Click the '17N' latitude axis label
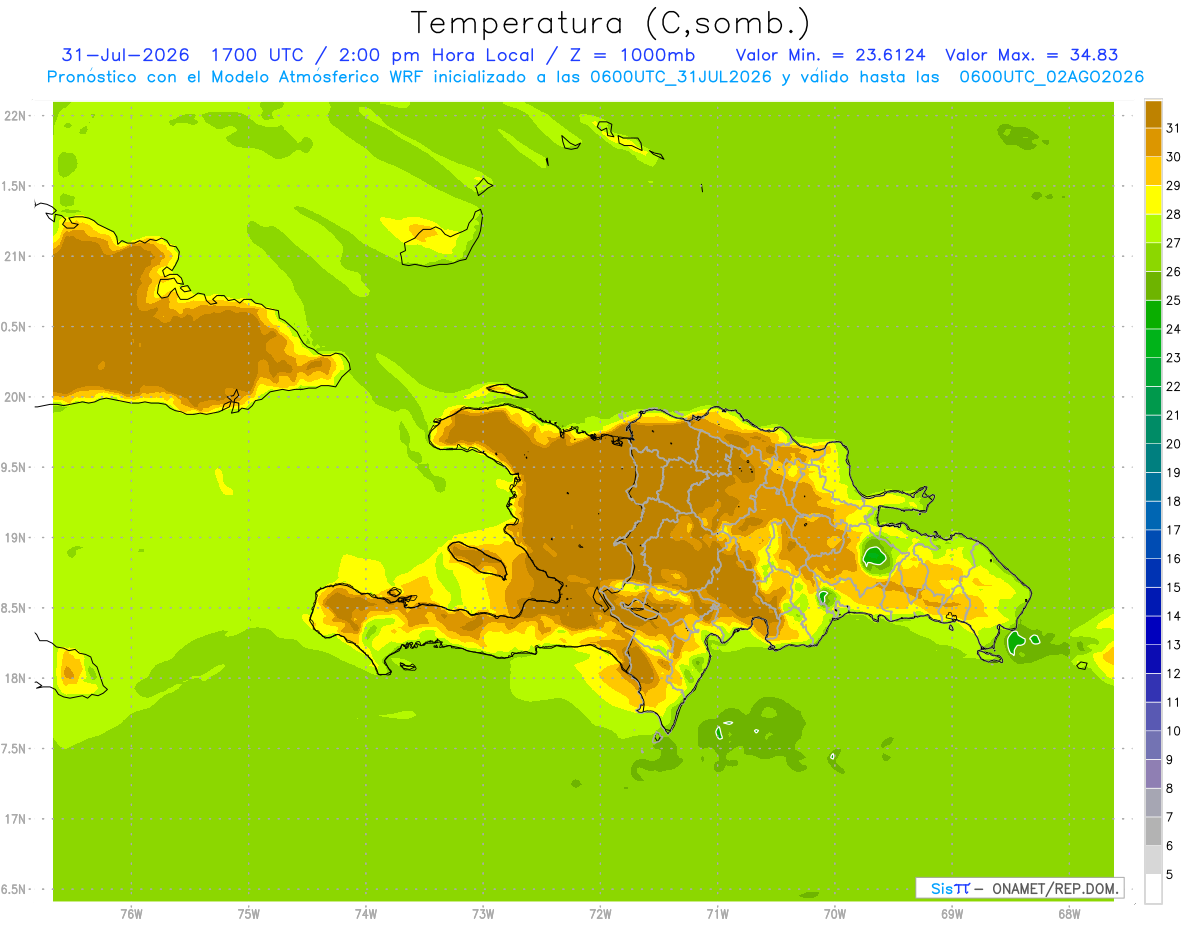The image size is (1200, 927). 17,819
